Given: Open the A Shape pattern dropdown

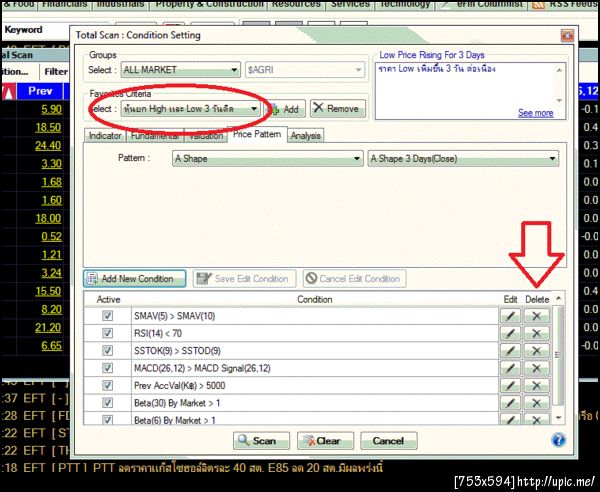Looking at the screenshot, I should tap(267, 158).
